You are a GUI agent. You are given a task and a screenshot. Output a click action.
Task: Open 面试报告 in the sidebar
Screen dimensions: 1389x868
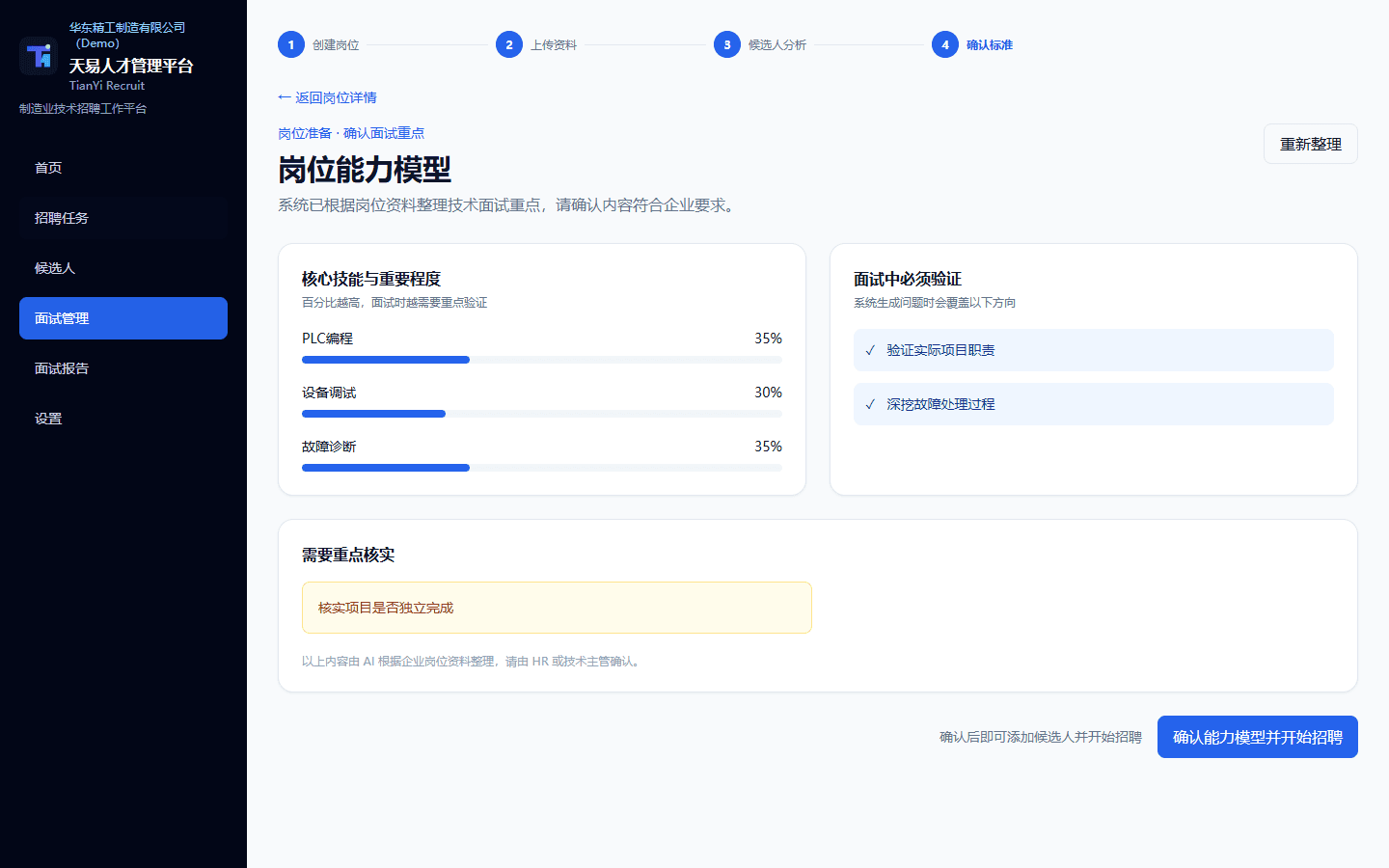pyautogui.click(x=123, y=368)
